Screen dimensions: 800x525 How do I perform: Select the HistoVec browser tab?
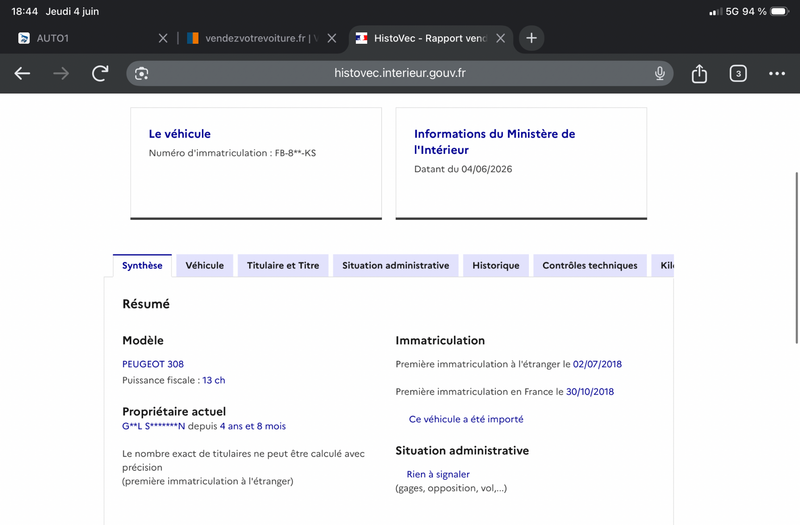coord(431,38)
